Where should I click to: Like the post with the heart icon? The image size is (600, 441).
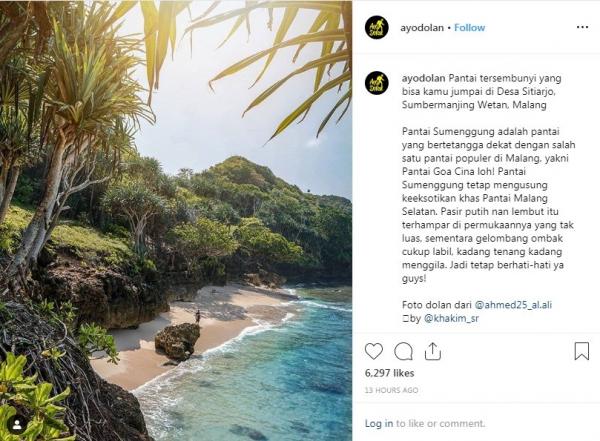click(x=373, y=351)
